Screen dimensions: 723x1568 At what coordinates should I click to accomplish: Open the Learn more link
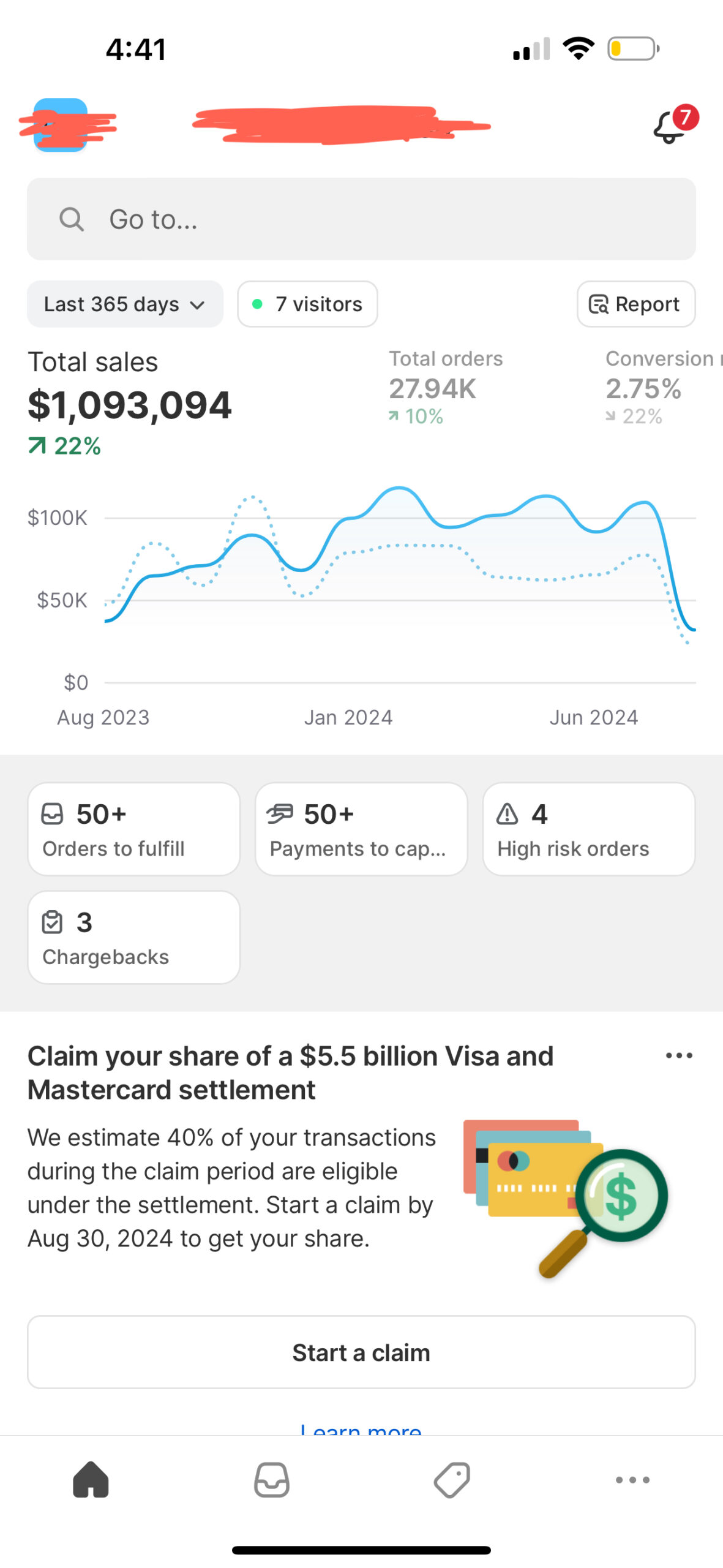(361, 1429)
